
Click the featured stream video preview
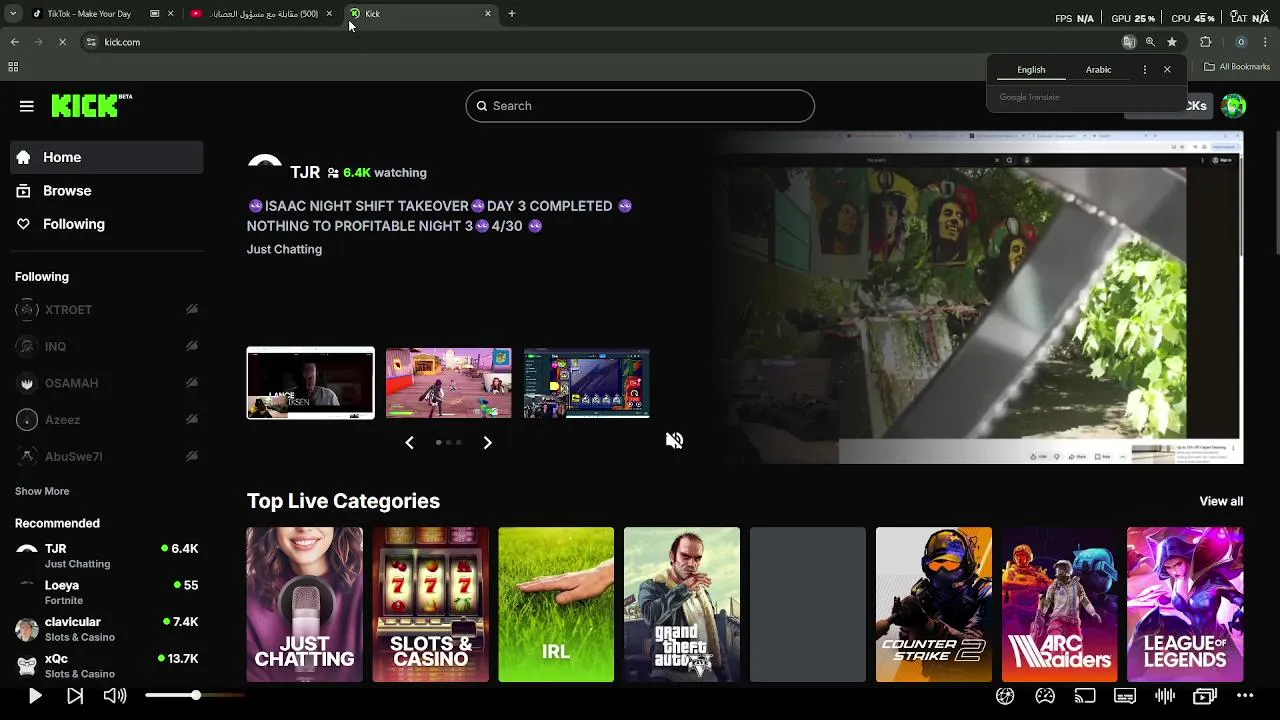pos(980,298)
